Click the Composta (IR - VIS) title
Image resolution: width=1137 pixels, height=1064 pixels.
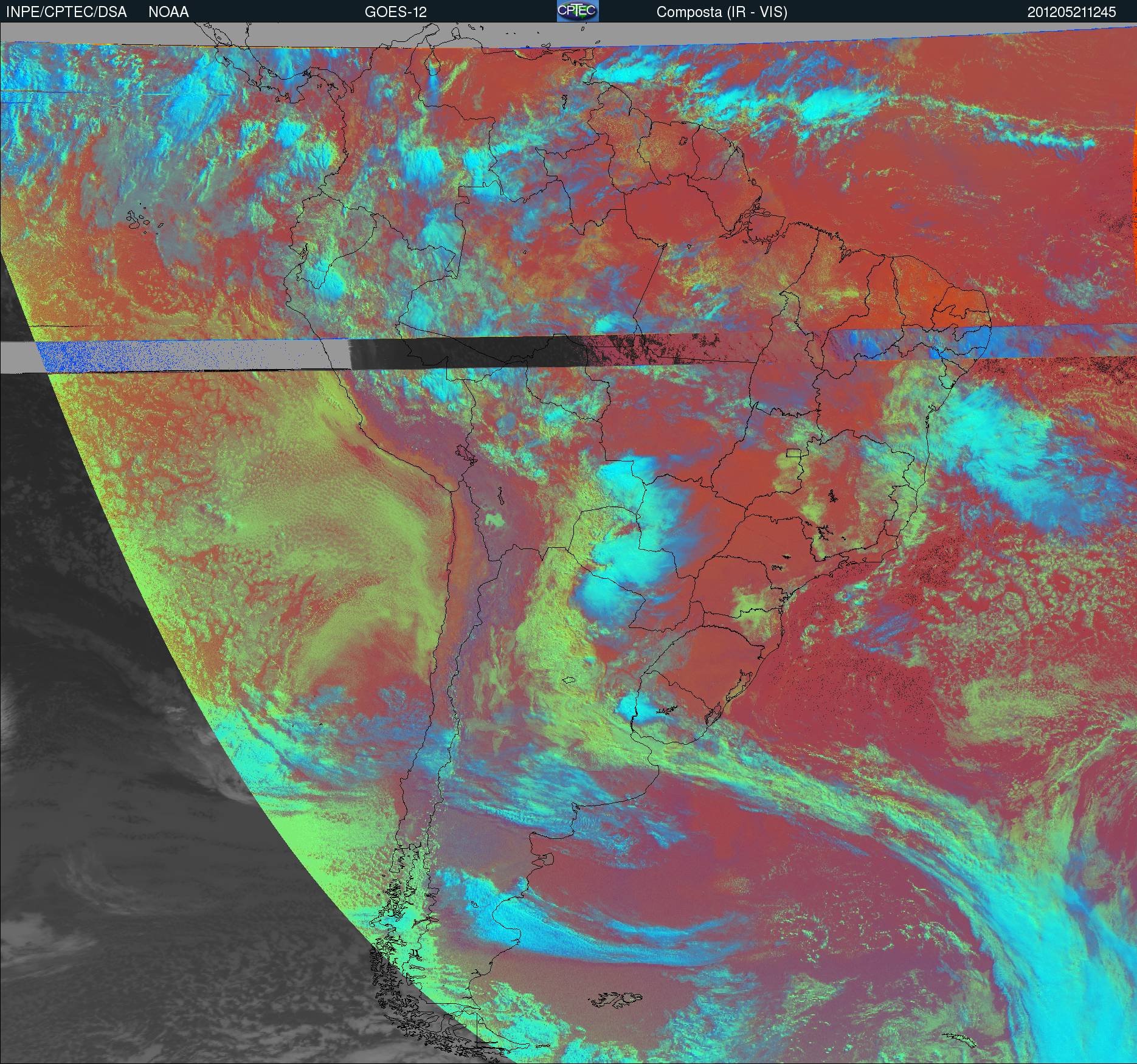coord(722,12)
